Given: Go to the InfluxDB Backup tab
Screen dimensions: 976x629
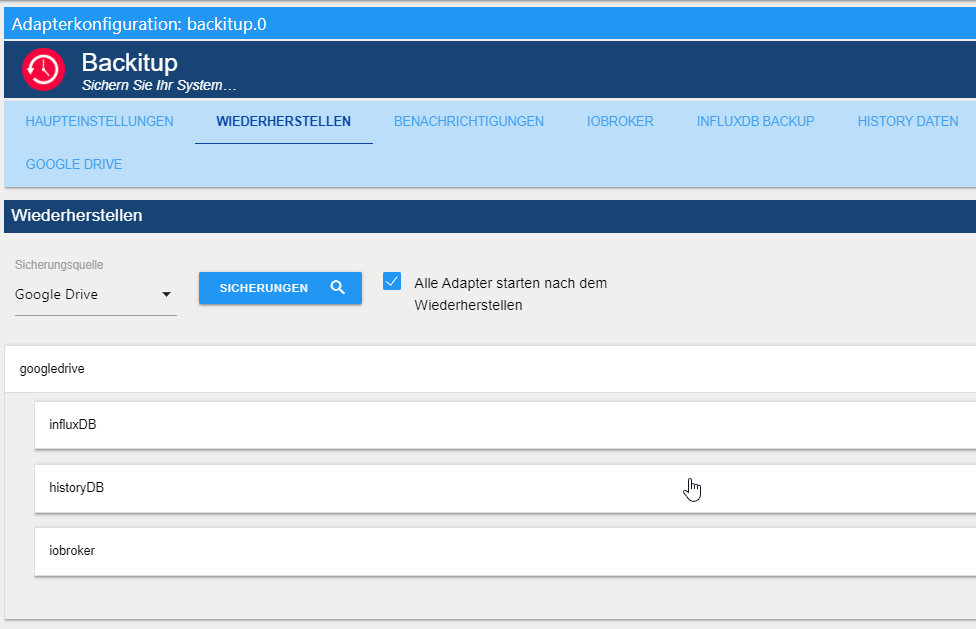Looking at the screenshot, I should click(x=756, y=121).
